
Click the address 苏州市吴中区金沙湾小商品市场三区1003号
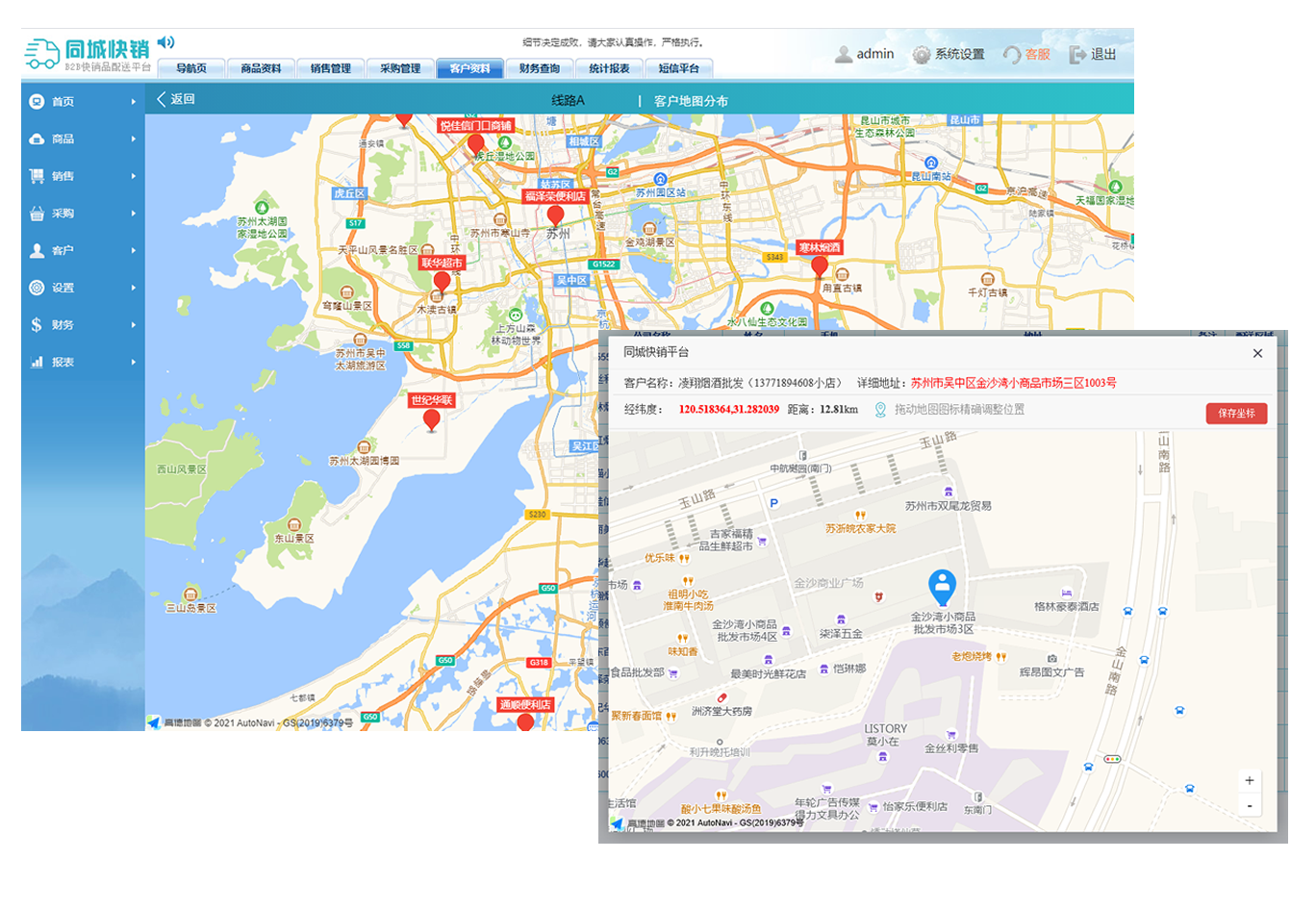1014,383
